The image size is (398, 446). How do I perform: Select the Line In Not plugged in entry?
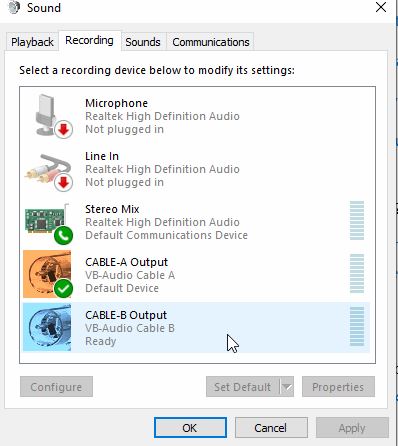point(196,170)
